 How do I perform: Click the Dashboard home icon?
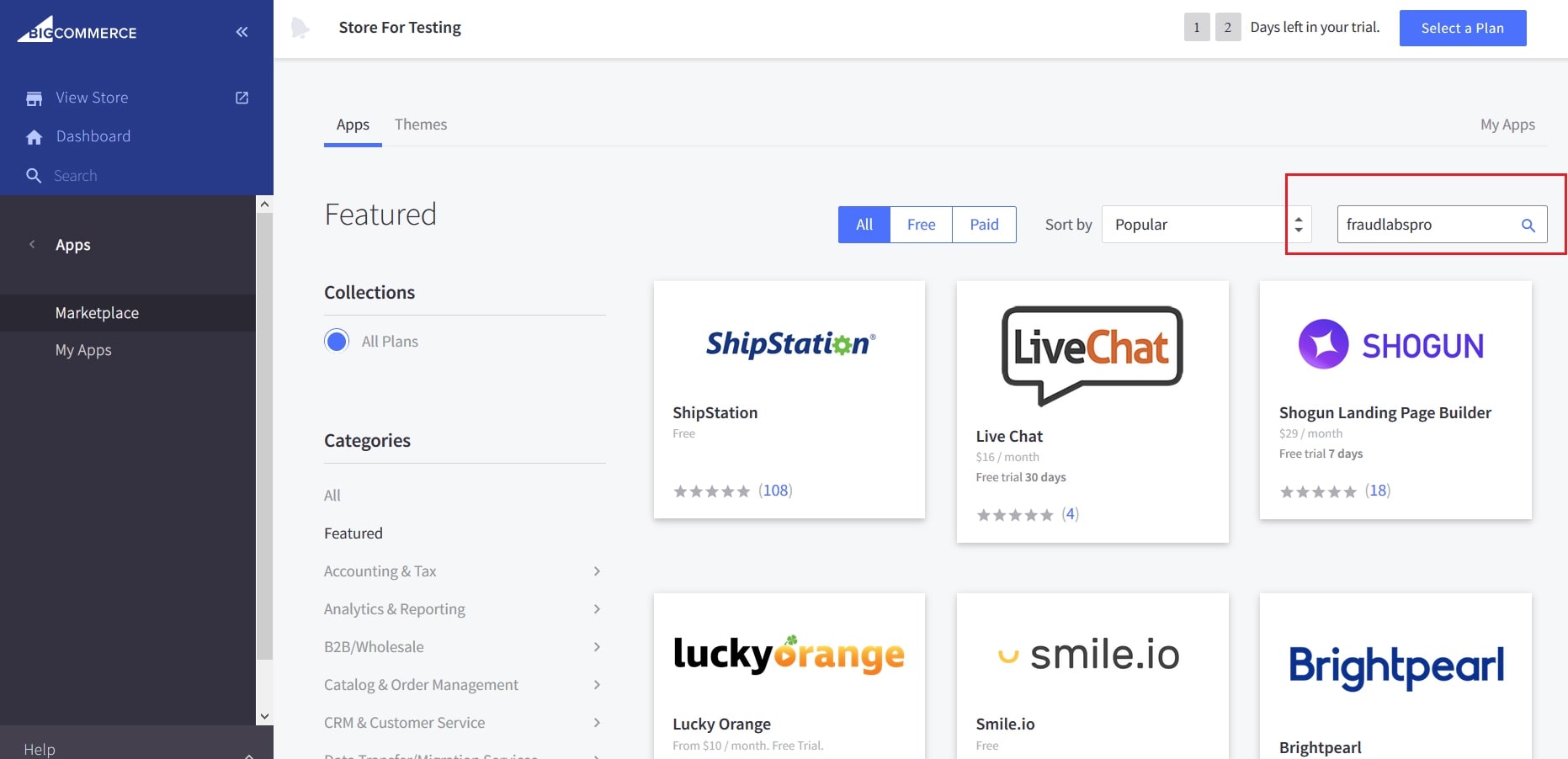(x=35, y=137)
